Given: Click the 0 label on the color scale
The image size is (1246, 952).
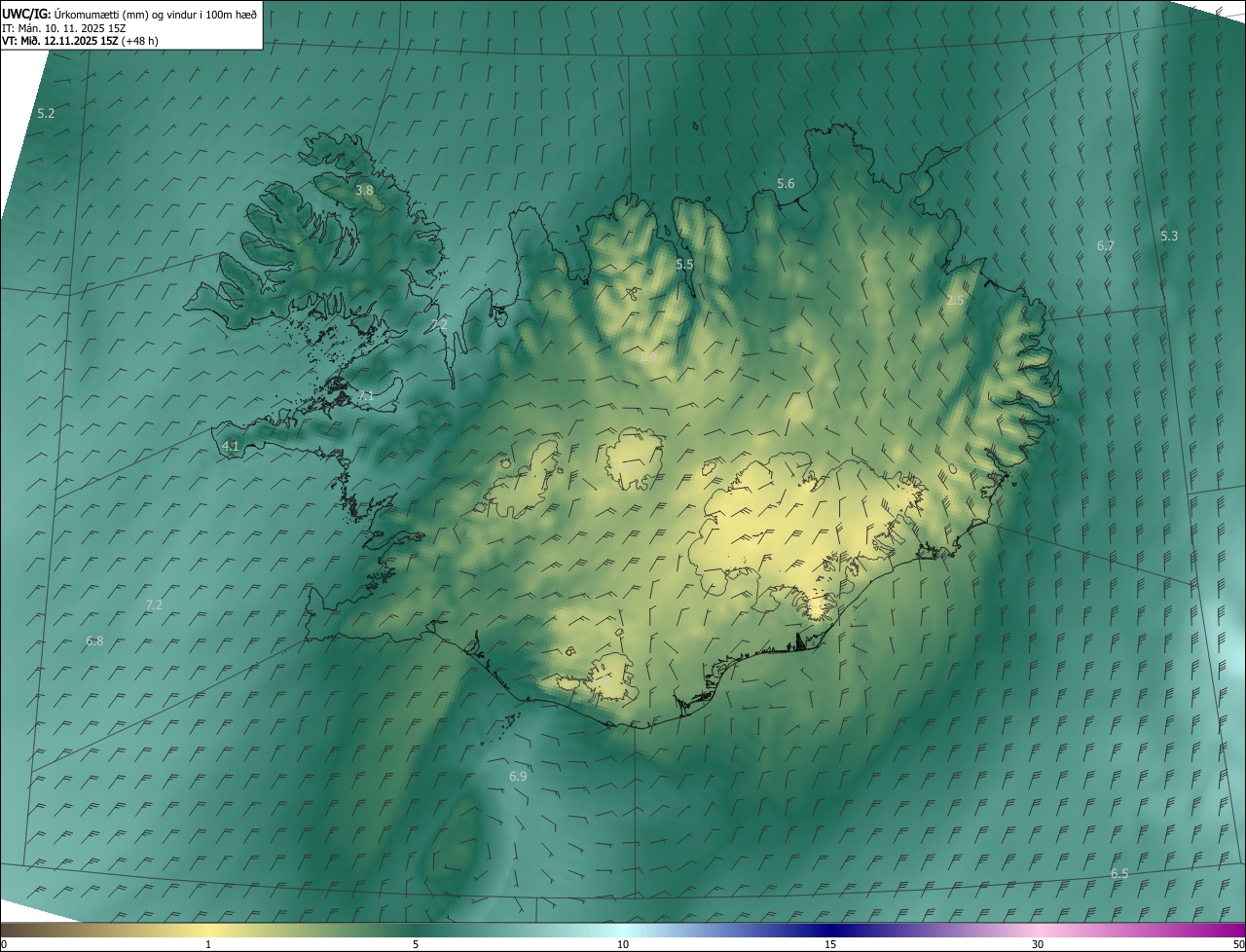Looking at the screenshot, I should (x=4, y=945).
